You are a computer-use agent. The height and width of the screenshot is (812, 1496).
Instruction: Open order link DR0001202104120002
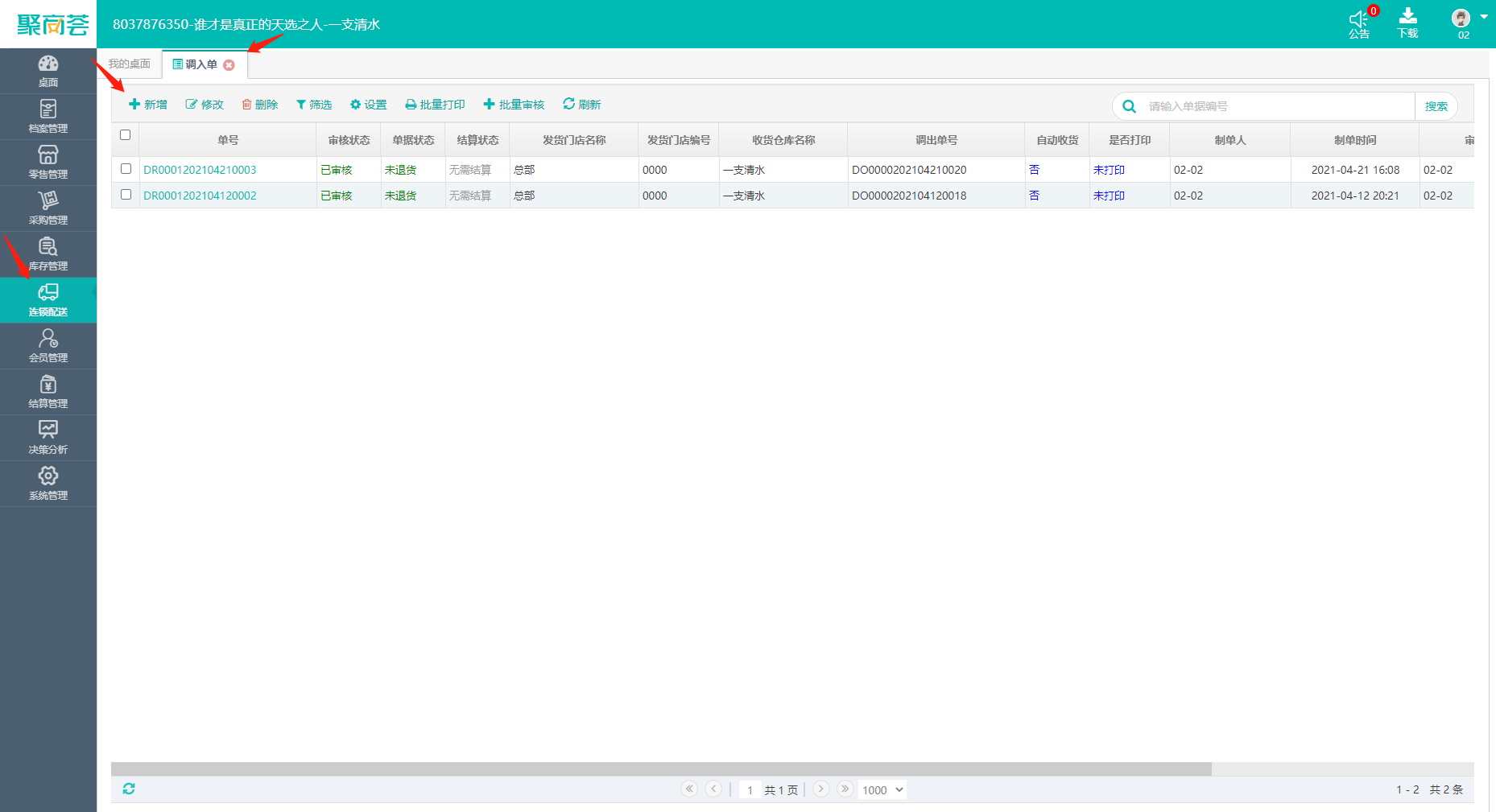click(x=200, y=196)
